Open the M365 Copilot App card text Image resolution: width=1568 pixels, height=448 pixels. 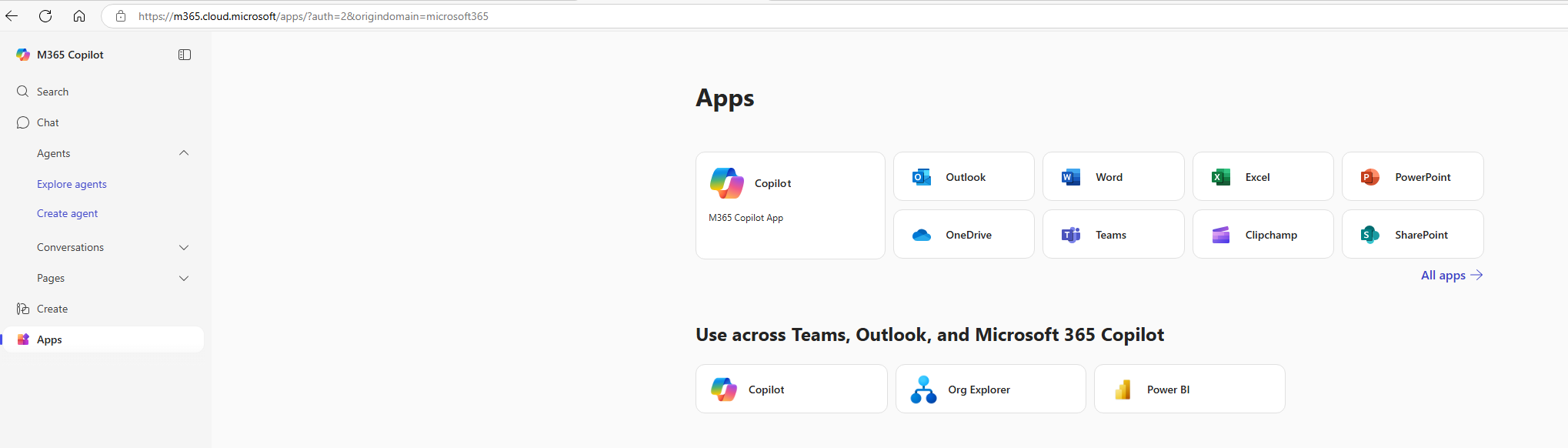pyautogui.click(x=746, y=218)
